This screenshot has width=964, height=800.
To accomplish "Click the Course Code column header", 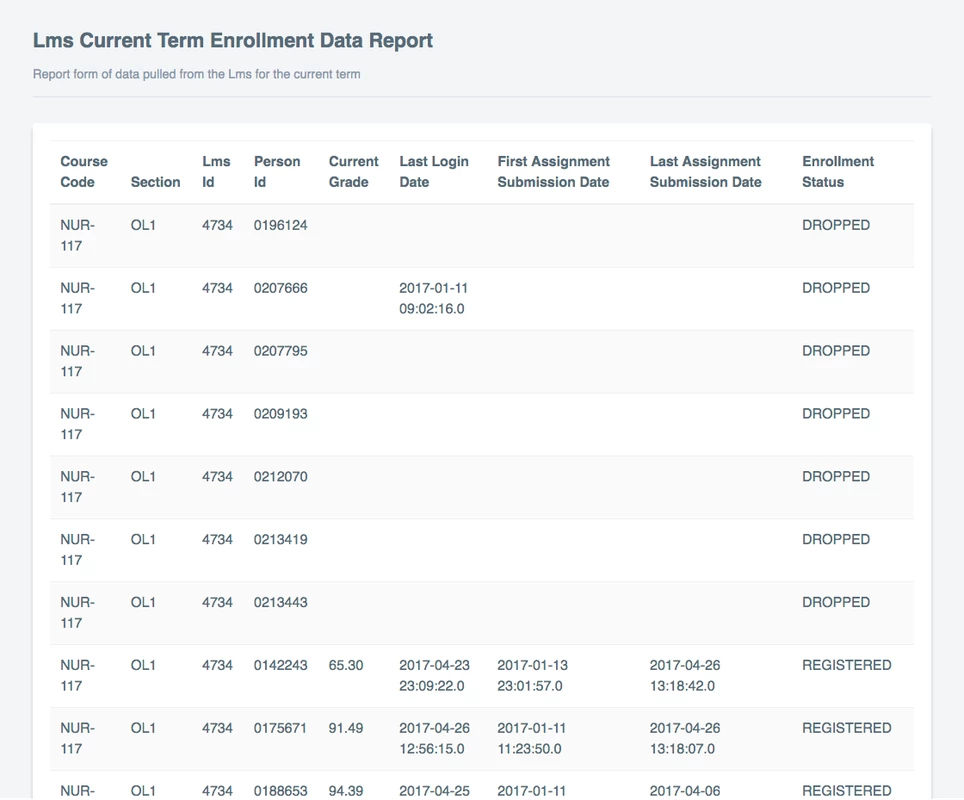I will 84,172.
